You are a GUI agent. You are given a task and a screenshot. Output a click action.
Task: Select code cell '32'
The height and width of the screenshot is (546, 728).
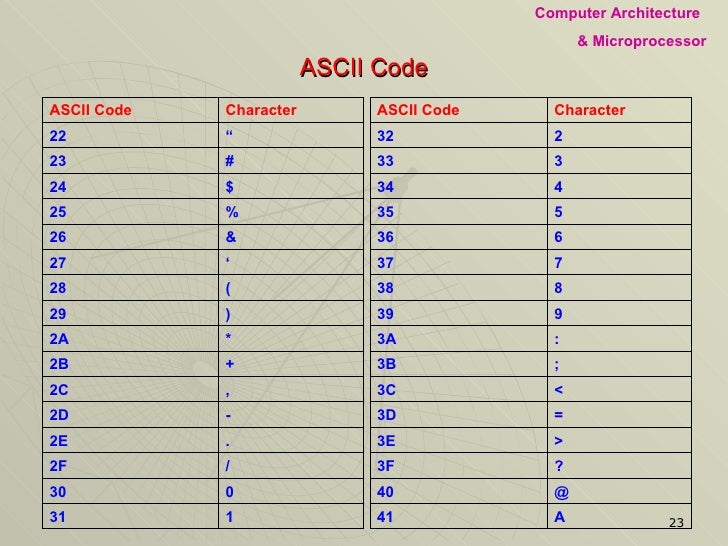[x=459, y=135]
